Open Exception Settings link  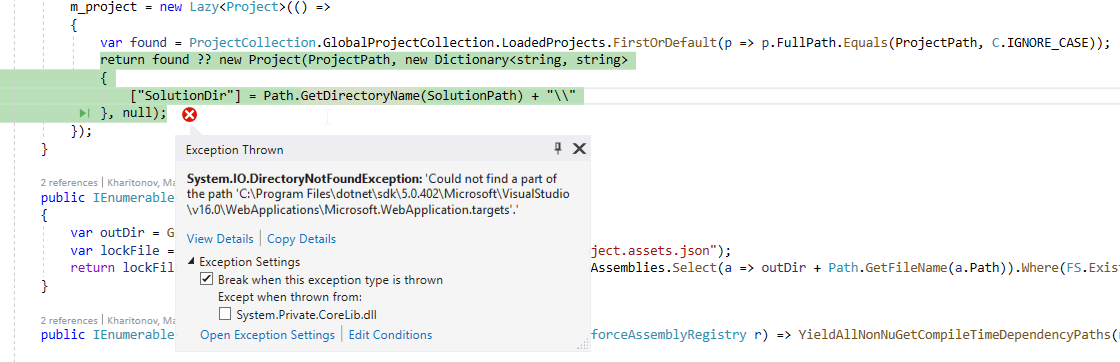267,335
